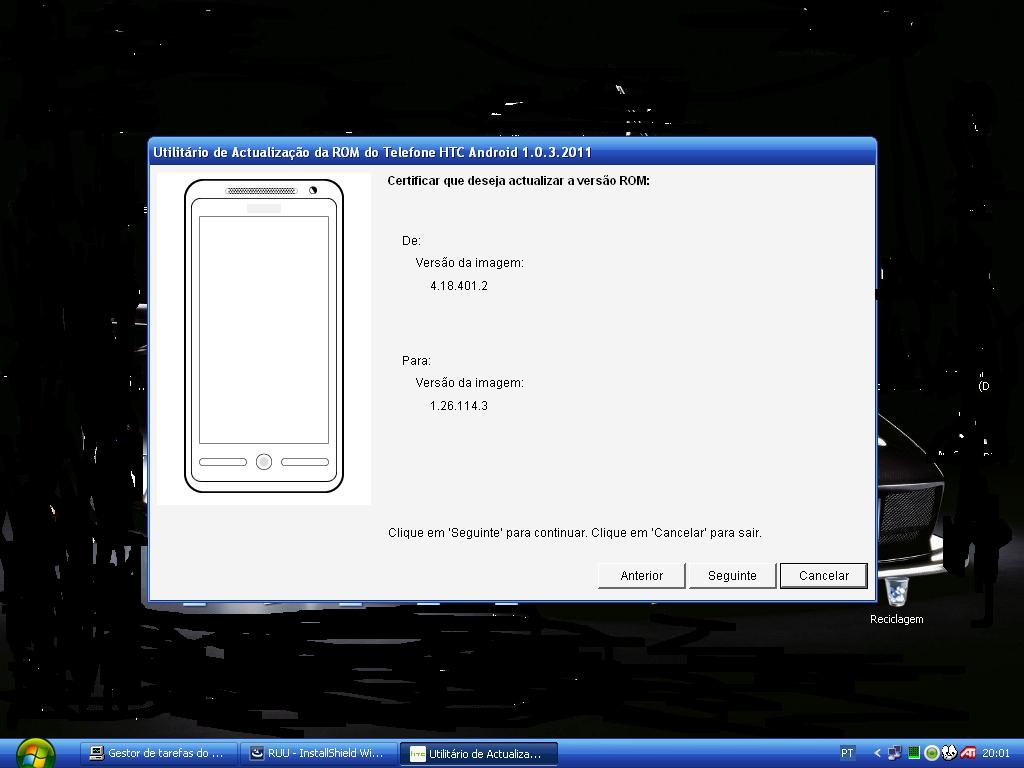Cancel the ROM update with Cancelar
The image size is (1024, 768).
(824, 575)
